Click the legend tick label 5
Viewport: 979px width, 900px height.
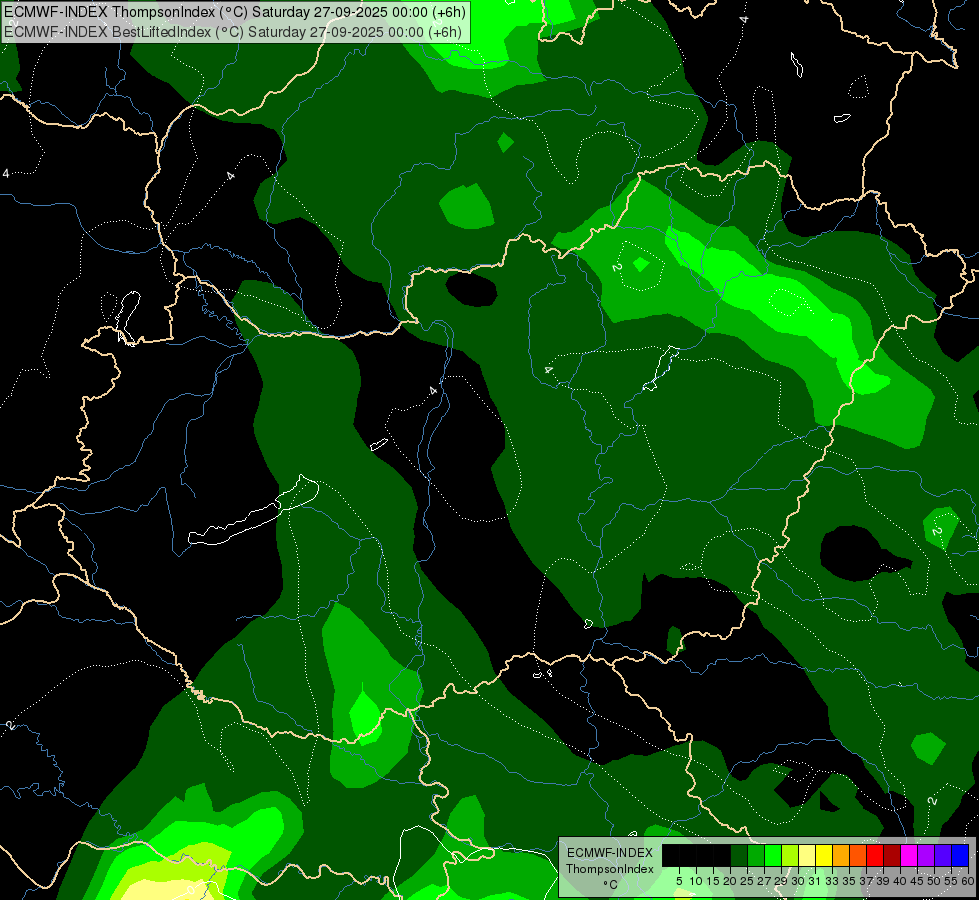coord(679,880)
